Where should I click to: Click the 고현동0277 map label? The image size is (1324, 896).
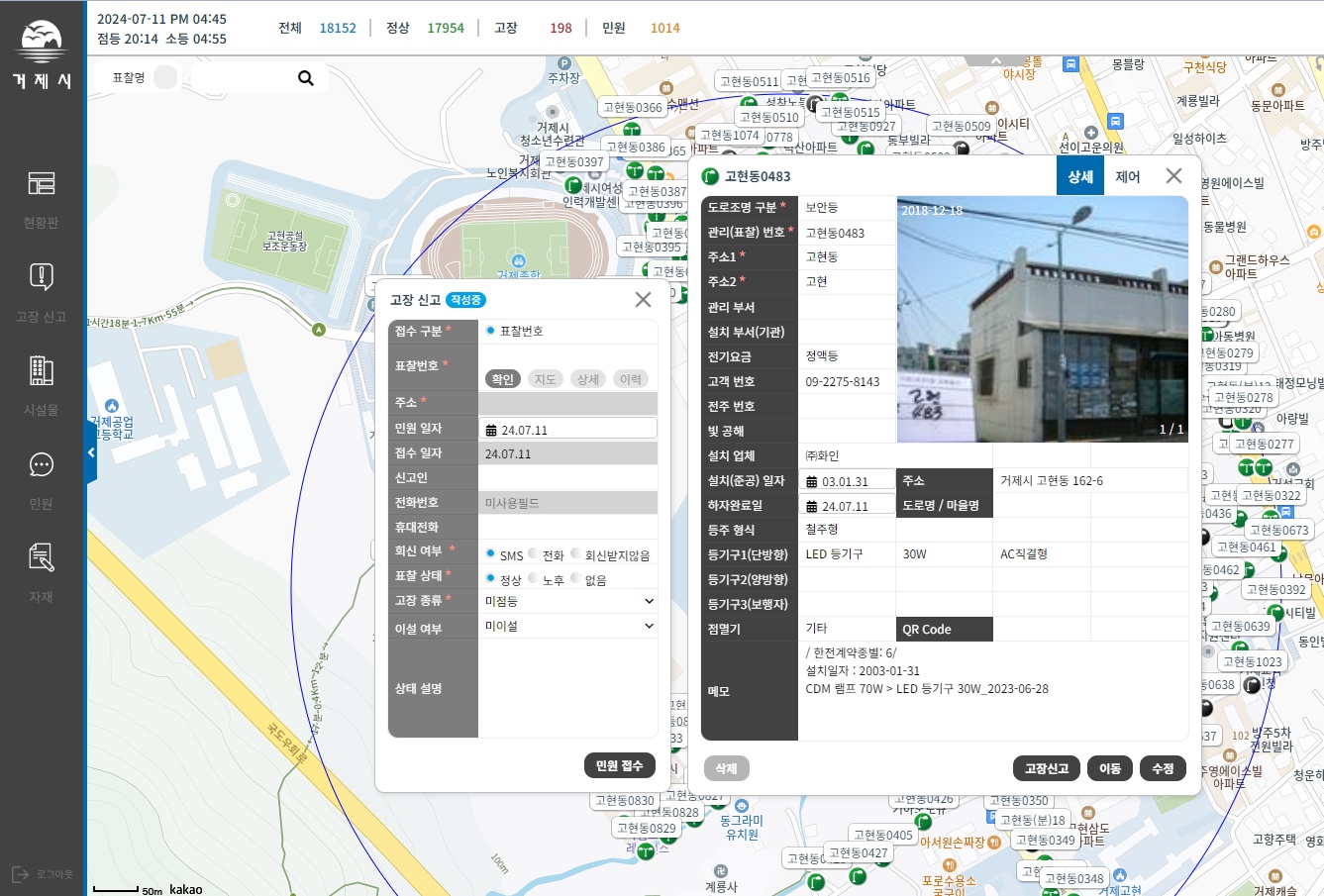click(x=1264, y=445)
